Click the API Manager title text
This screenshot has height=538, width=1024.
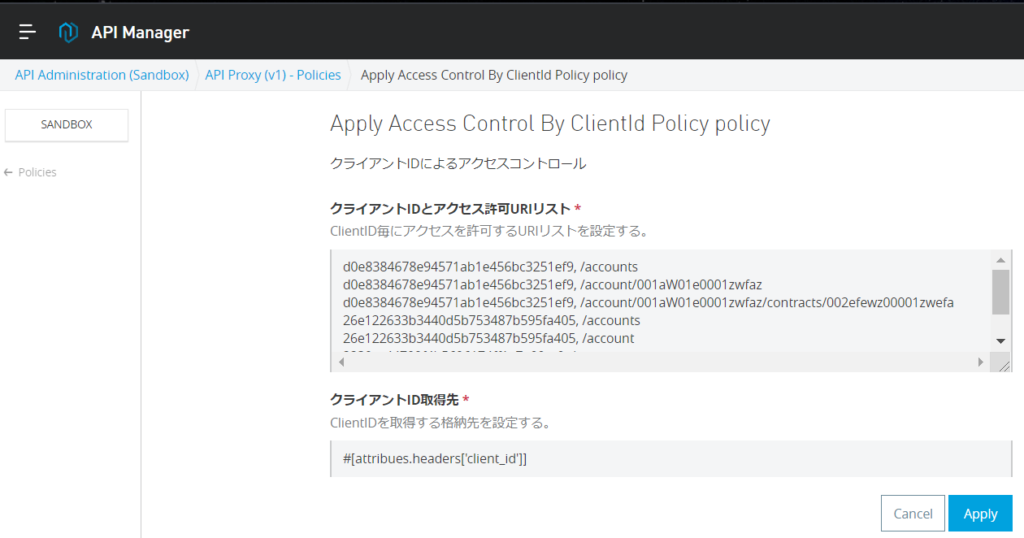(x=139, y=33)
